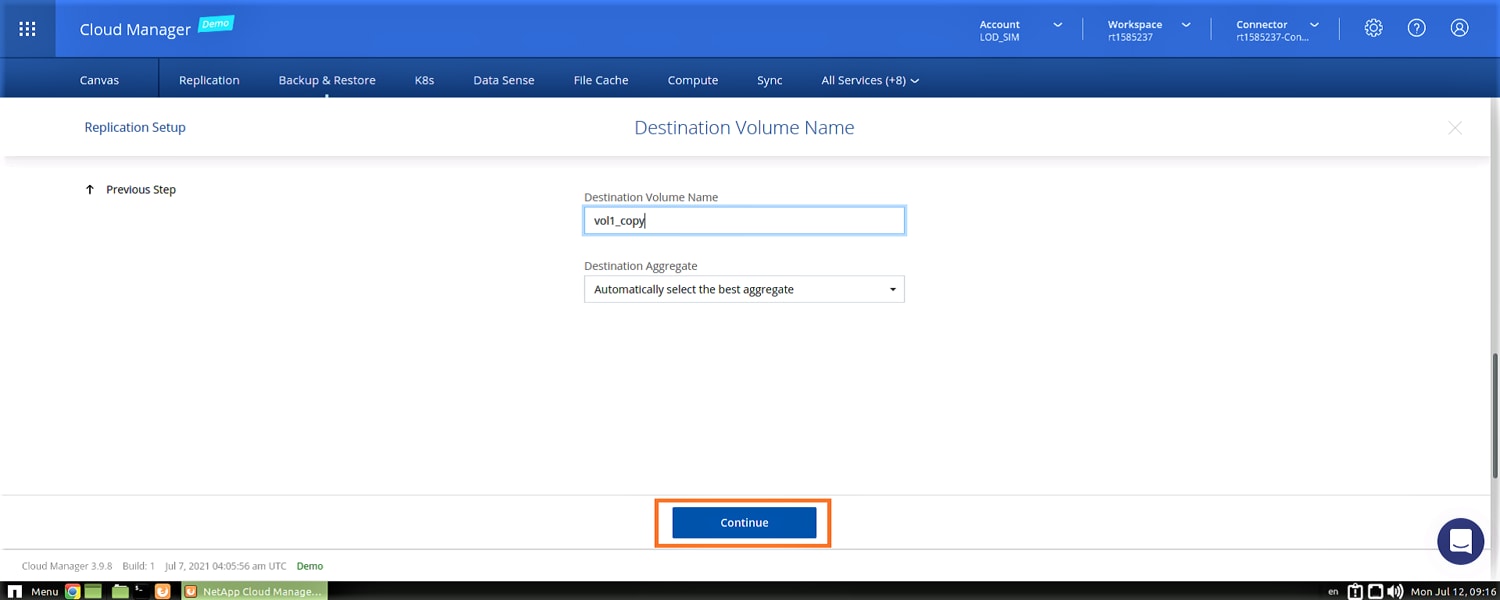1500x600 pixels.
Task: Click the volume icon in system tray
Action: point(1395,591)
